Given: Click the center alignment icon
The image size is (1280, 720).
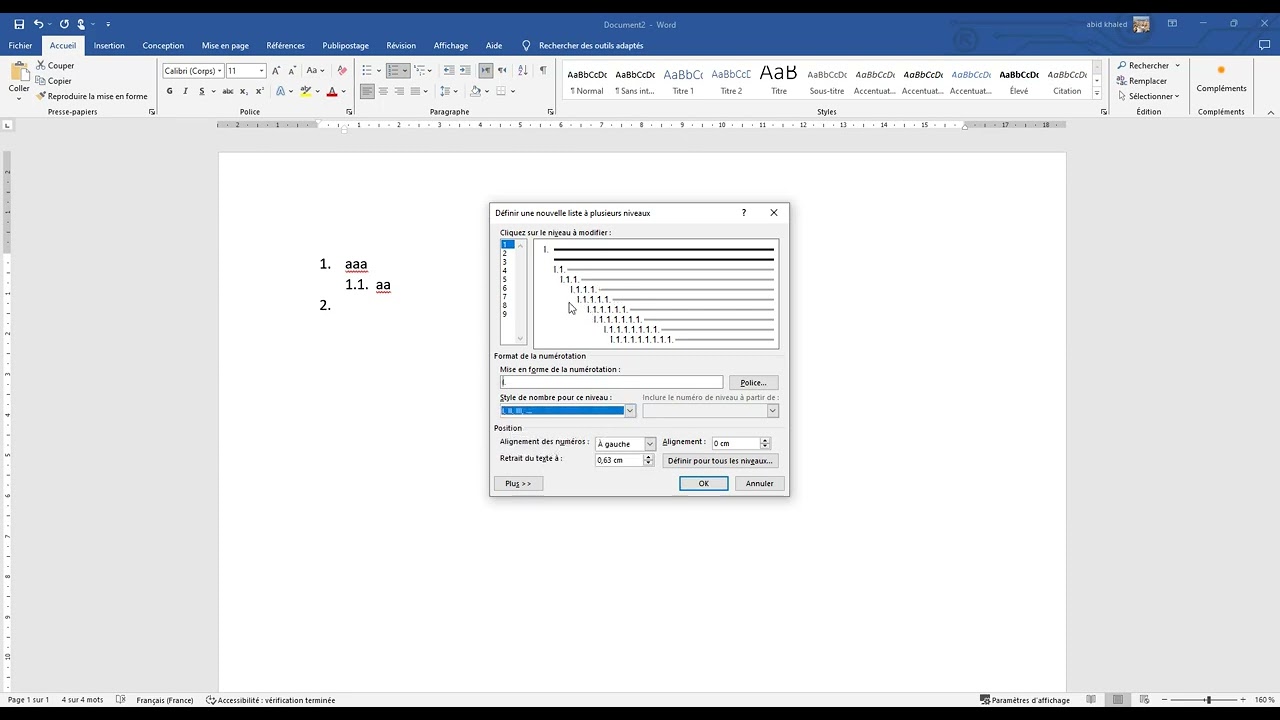Looking at the screenshot, I should [384, 91].
